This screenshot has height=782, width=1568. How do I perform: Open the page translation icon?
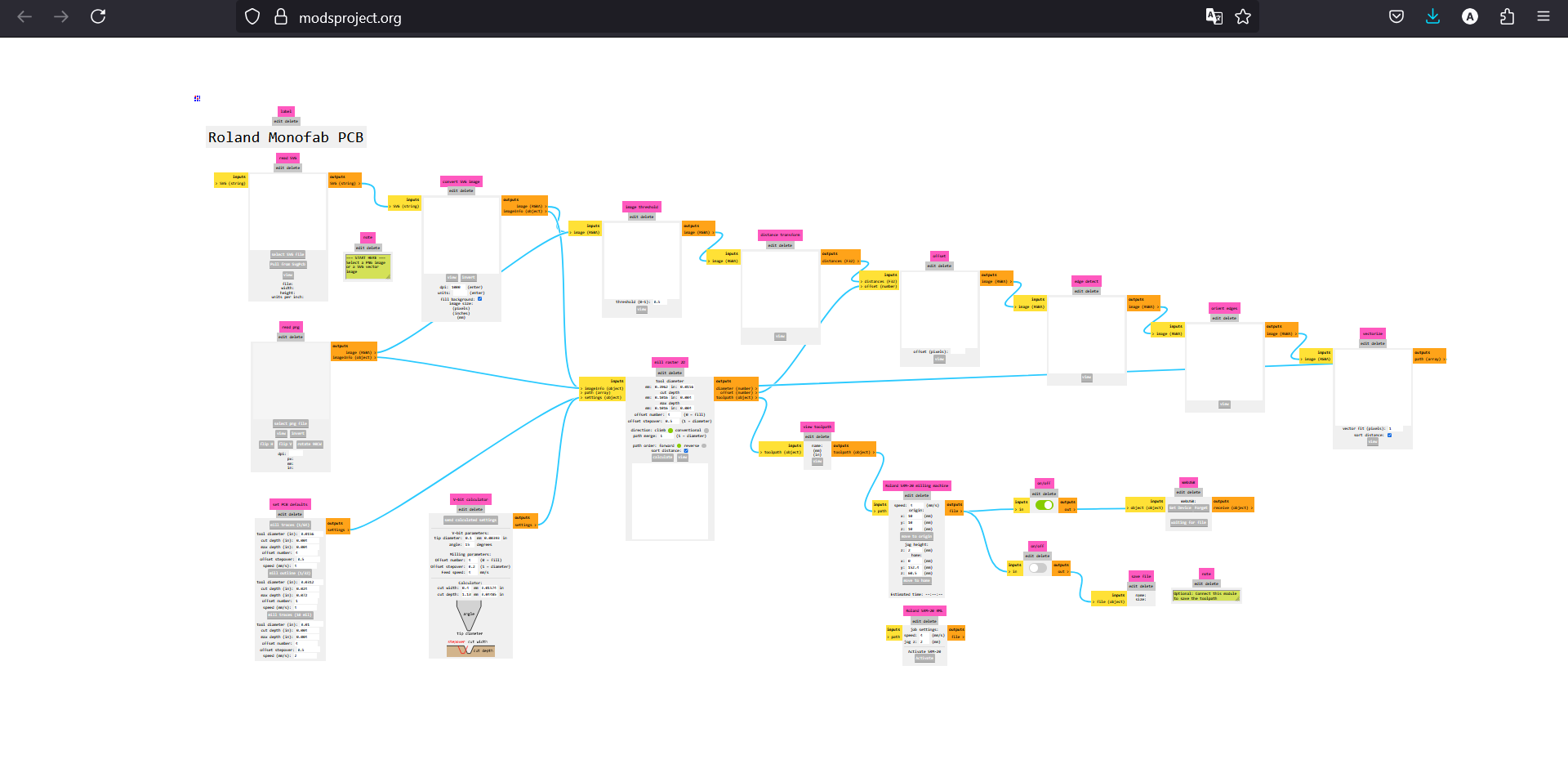(x=1214, y=17)
